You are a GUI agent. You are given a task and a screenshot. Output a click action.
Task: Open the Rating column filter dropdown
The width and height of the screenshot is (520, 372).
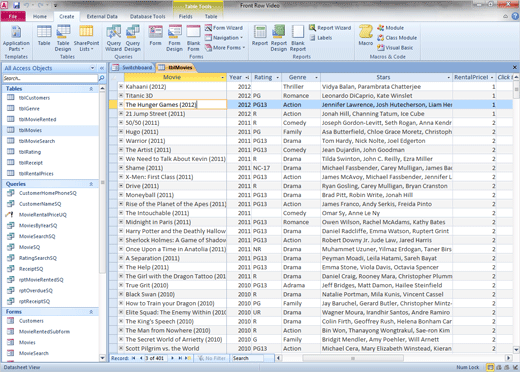pyautogui.click(x=277, y=78)
